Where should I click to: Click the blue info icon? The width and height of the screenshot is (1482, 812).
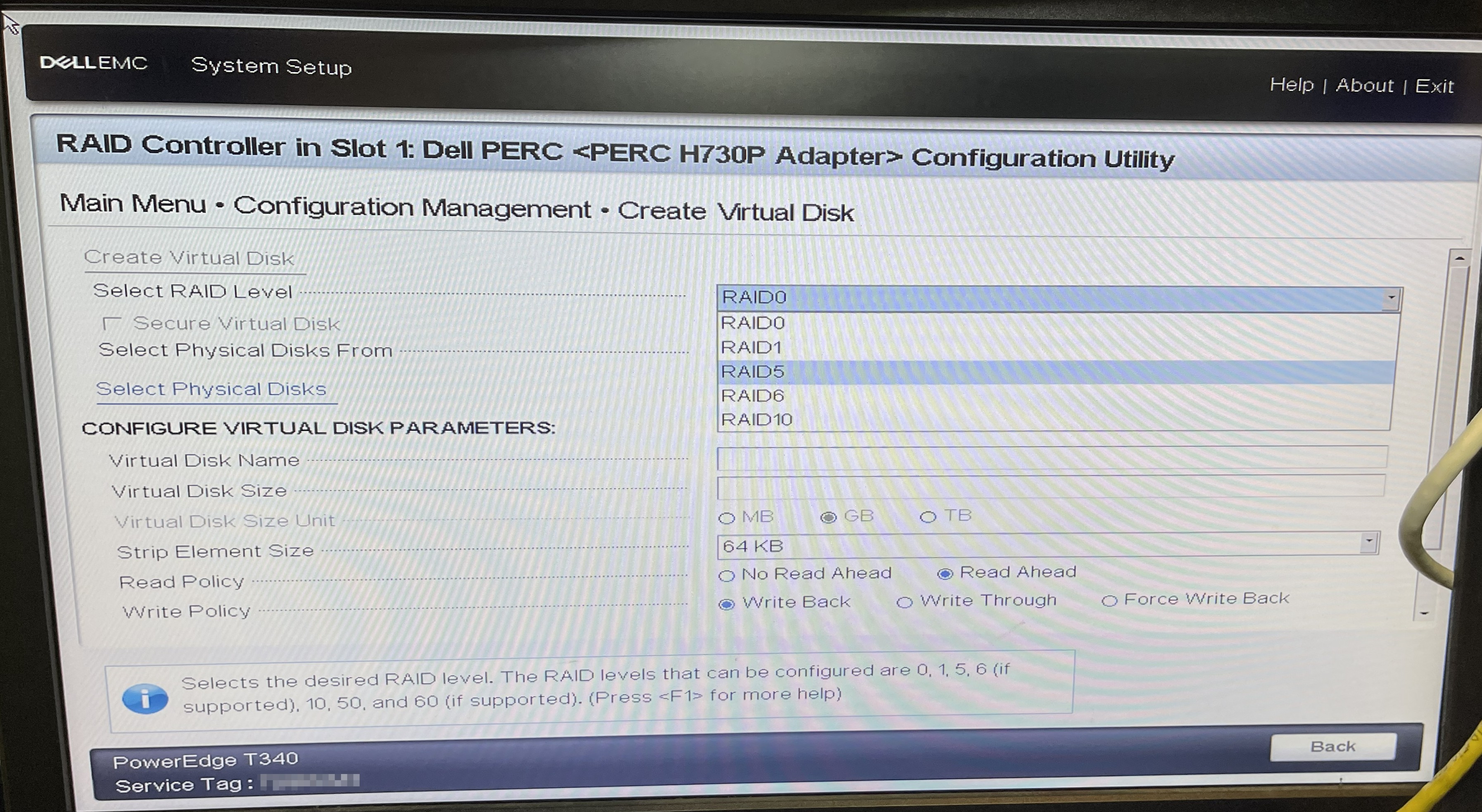point(145,699)
